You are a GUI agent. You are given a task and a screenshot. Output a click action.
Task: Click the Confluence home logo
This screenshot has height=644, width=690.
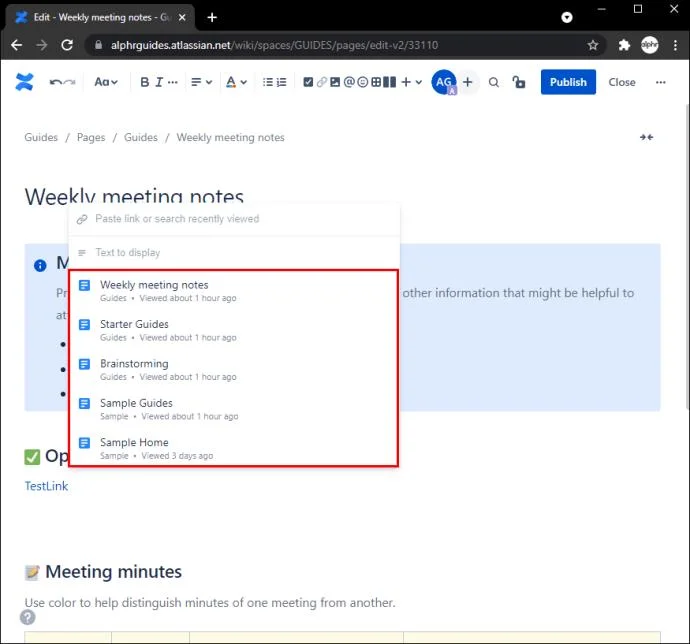click(x=25, y=82)
